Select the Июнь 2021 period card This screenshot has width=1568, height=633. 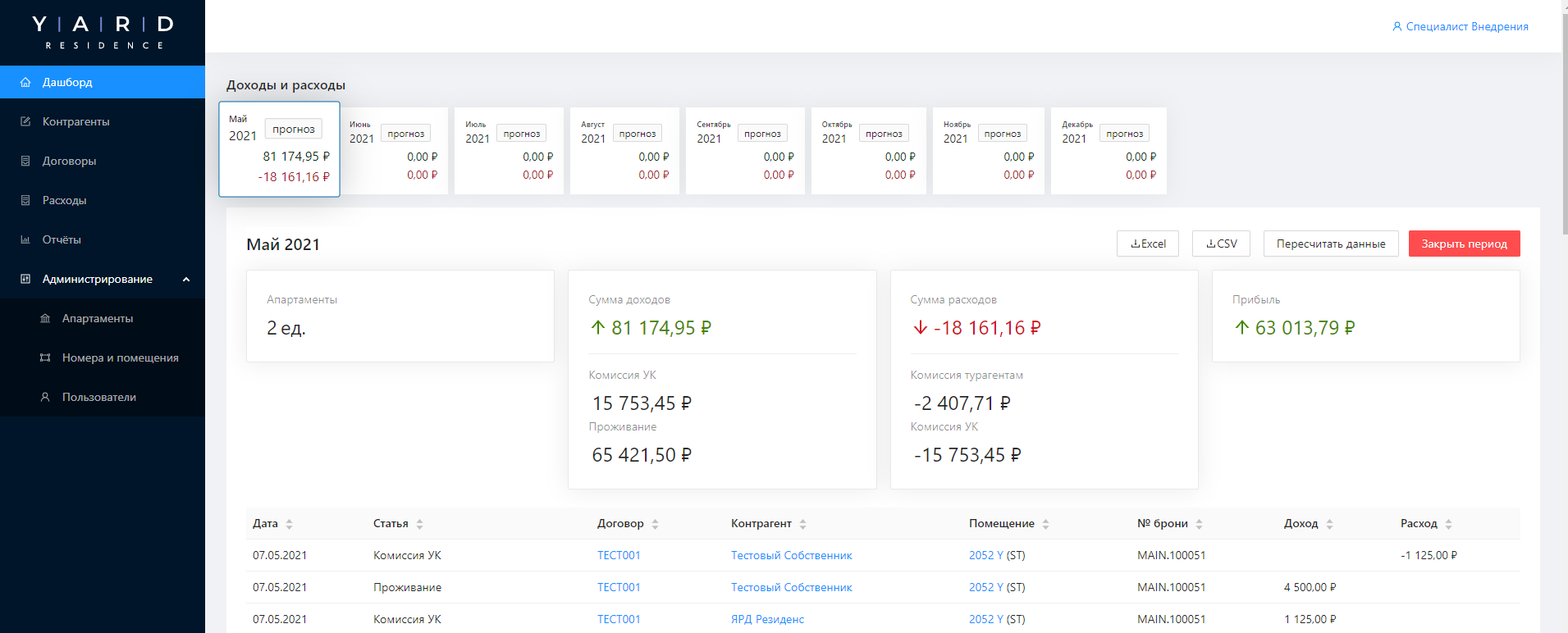(x=394, y=151)
